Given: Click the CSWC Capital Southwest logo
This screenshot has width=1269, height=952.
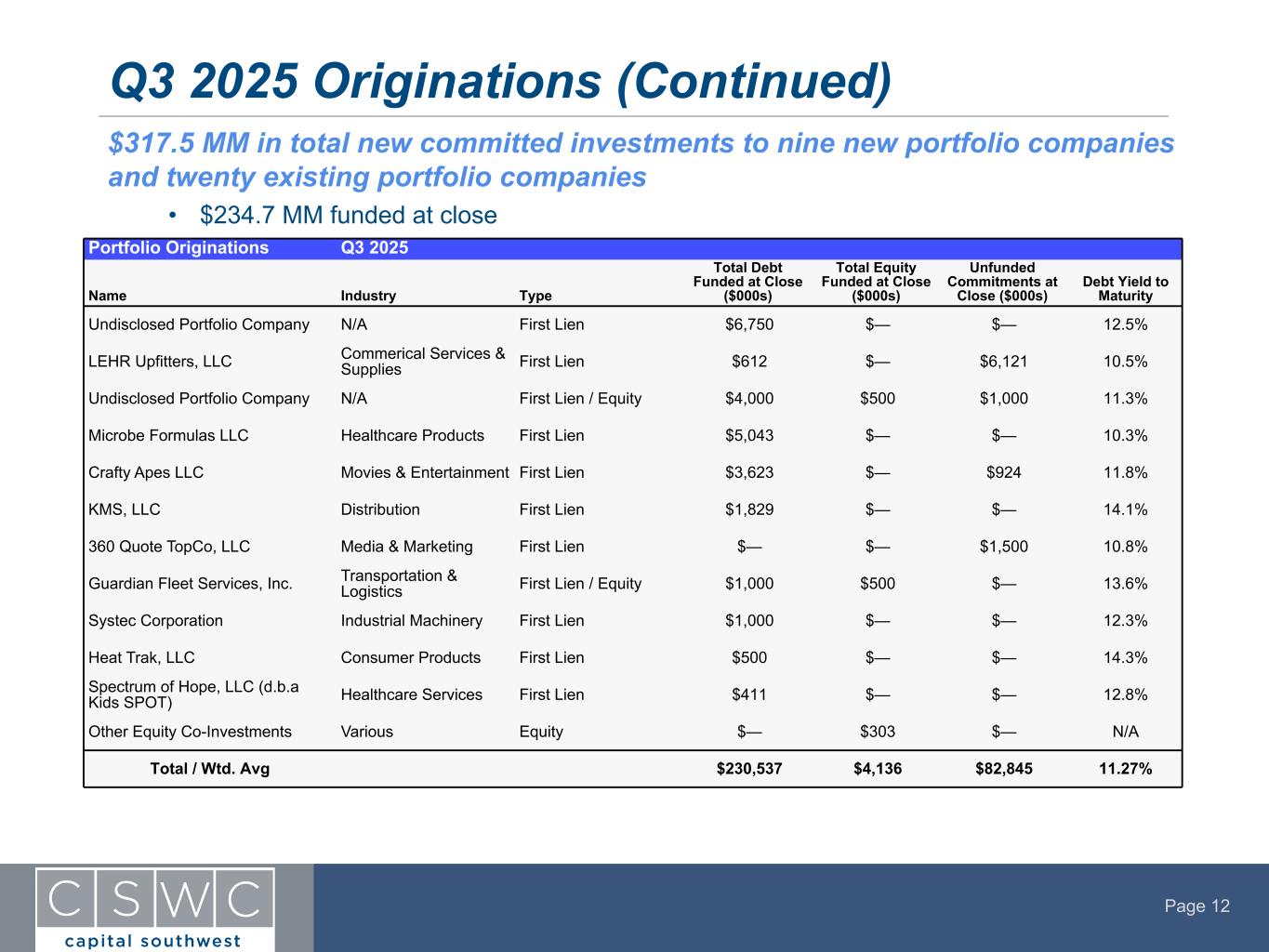Looking at the screenshot, I should (155, 908).
